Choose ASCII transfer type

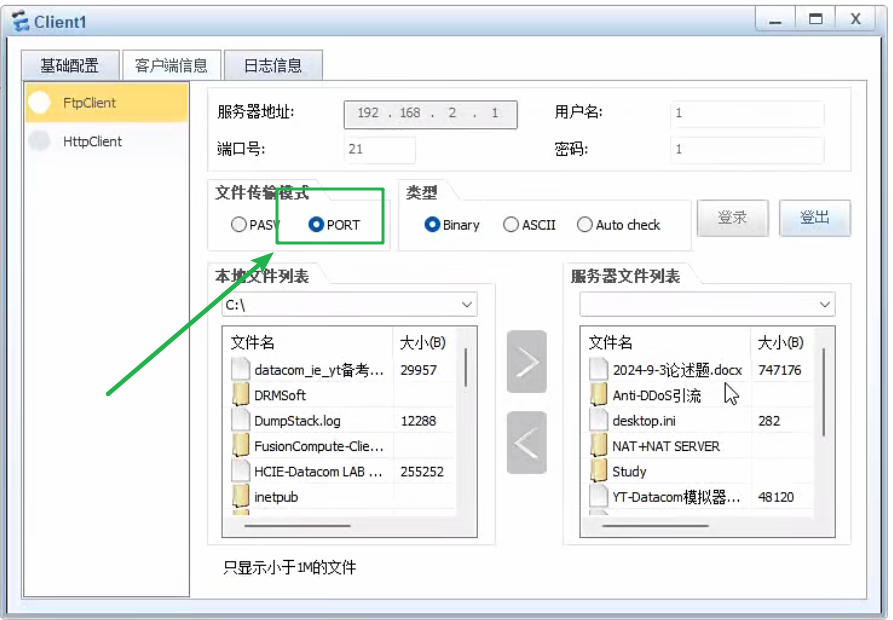(511, 224)
